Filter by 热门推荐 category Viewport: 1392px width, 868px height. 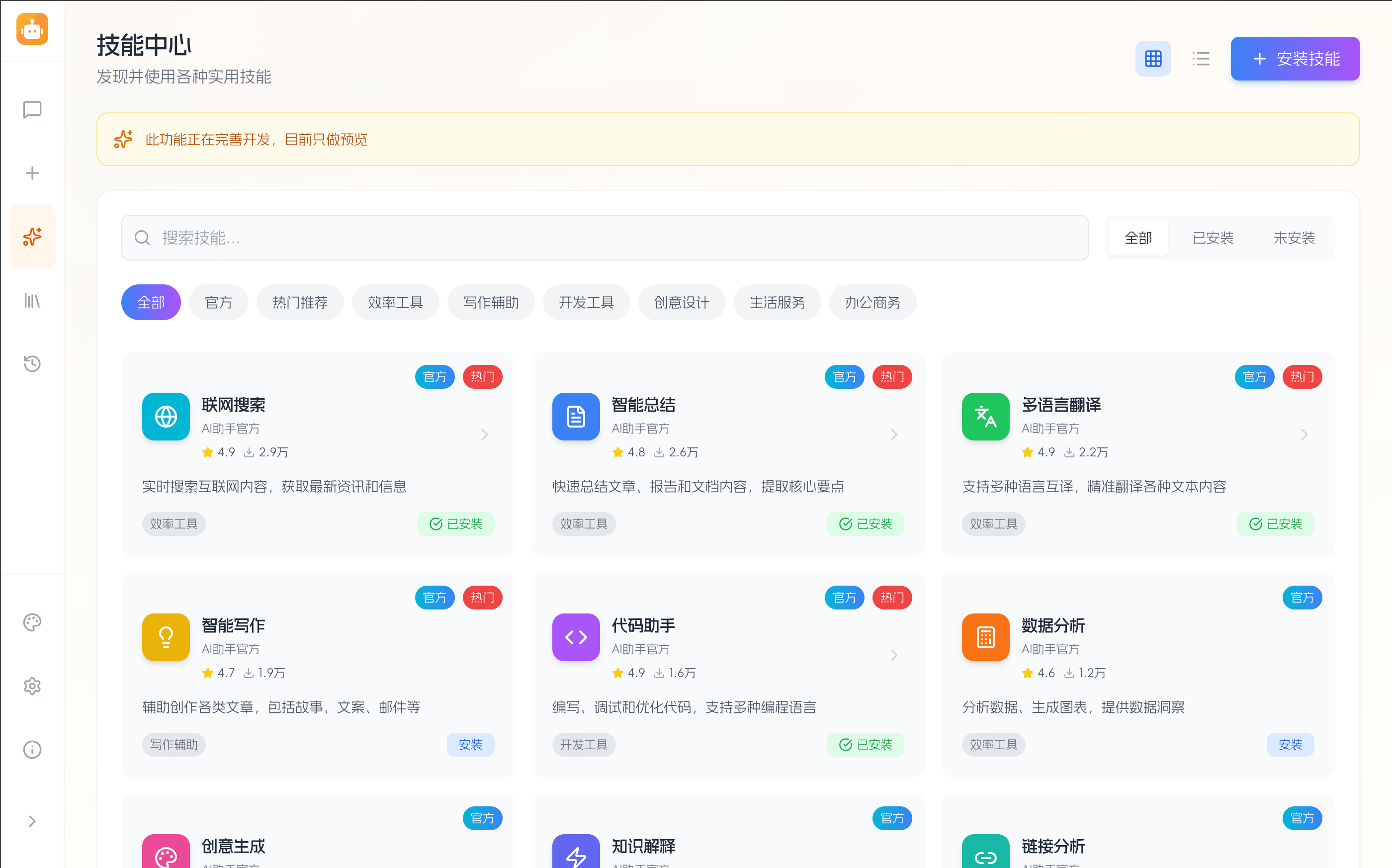point(300,303)
